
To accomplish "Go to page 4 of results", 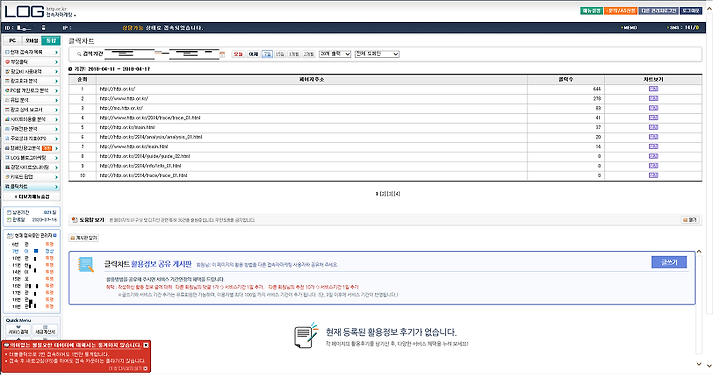I will click(397, 194).
